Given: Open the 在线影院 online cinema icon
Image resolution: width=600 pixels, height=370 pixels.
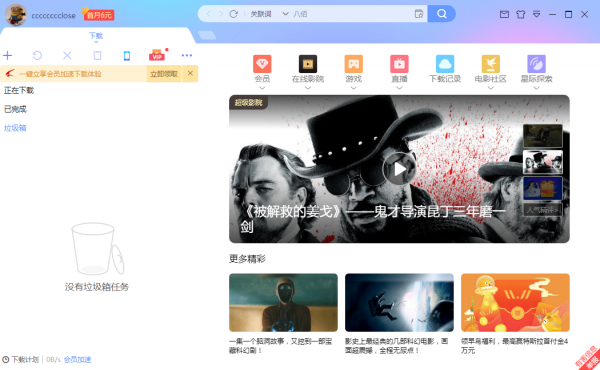Looking at the screenshot, I should pos(308,64).
